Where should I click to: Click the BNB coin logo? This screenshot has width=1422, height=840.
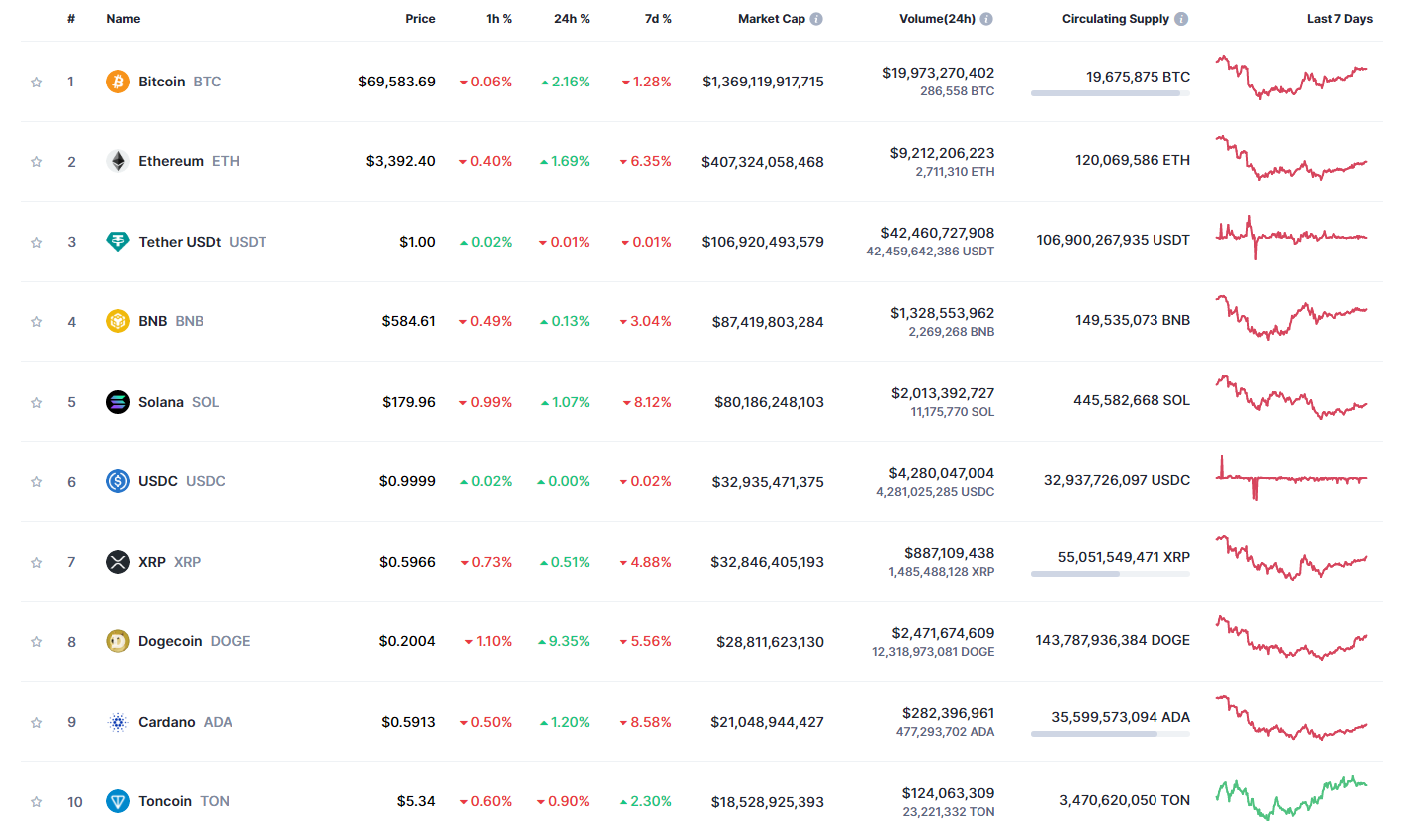118,321
